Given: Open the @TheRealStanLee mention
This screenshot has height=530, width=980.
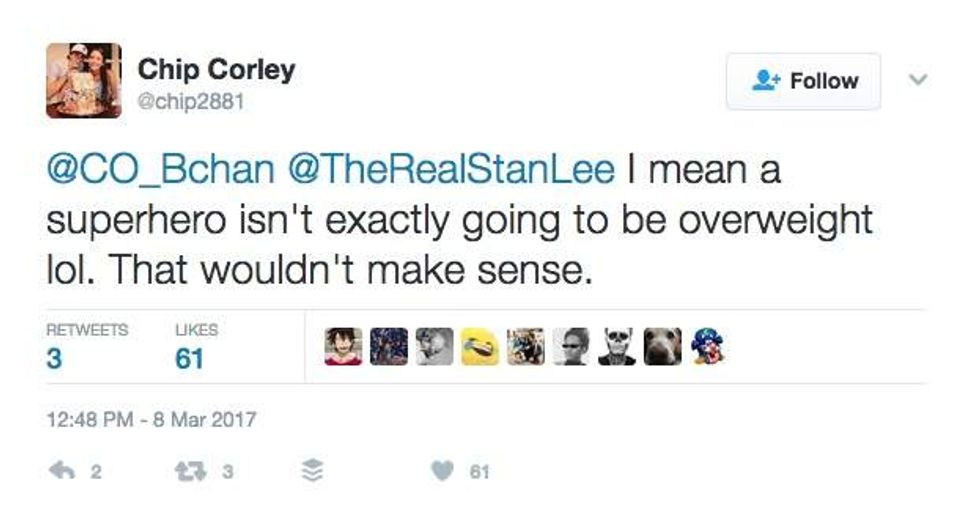Looking at the screenshot, I should [451, 170].
